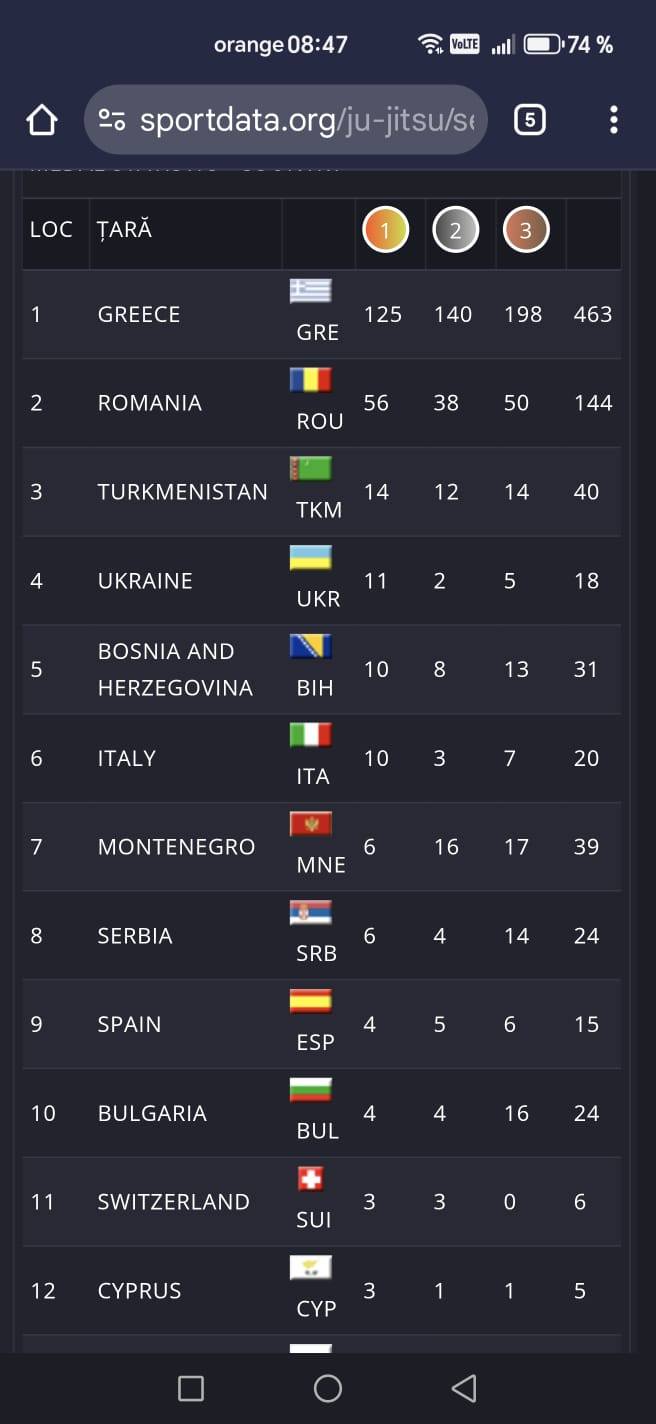656x1424 pixels.
Task: Click the bronze medal column icon
Action: [525, 231]
